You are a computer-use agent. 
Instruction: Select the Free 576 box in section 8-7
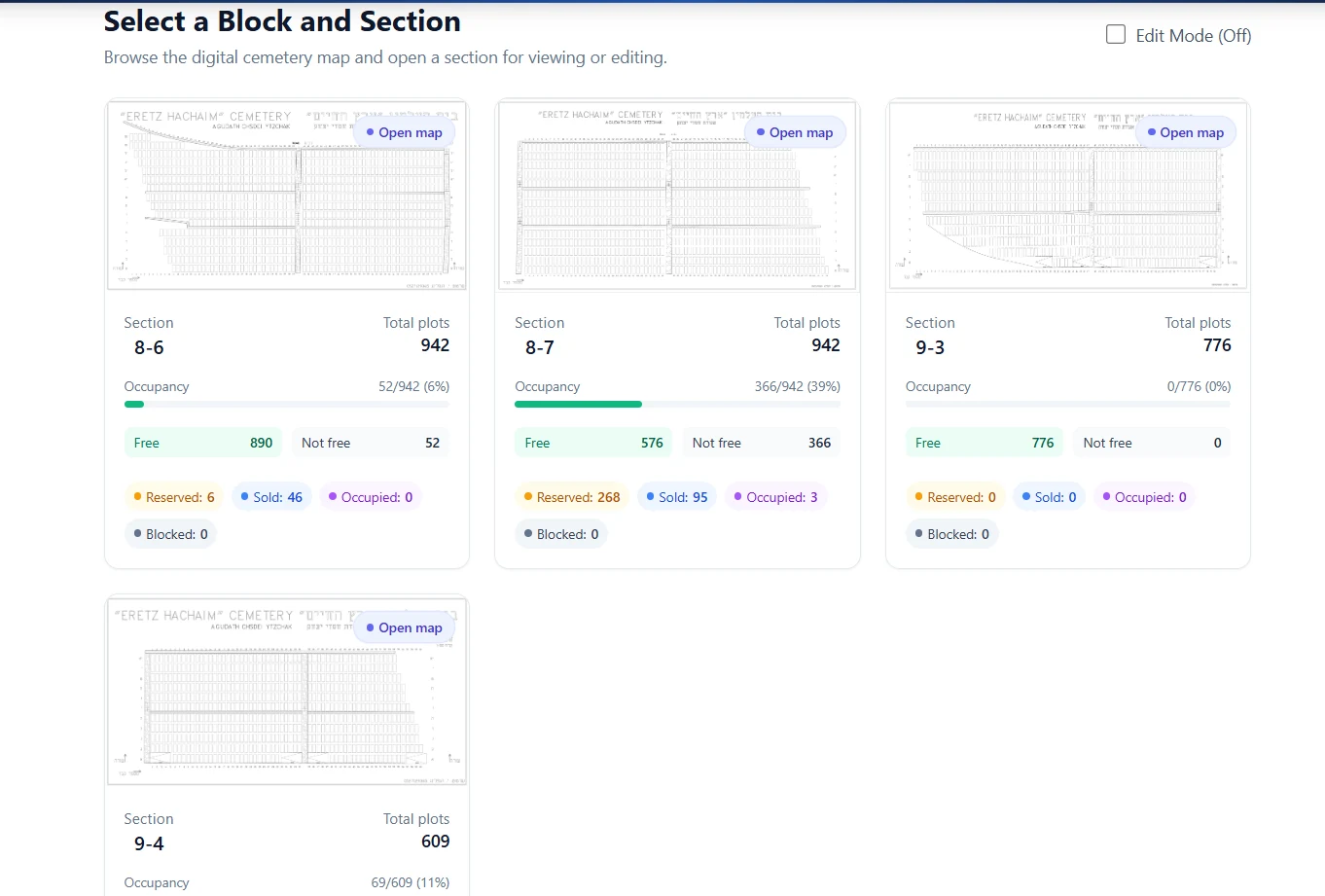pos(594,443)
